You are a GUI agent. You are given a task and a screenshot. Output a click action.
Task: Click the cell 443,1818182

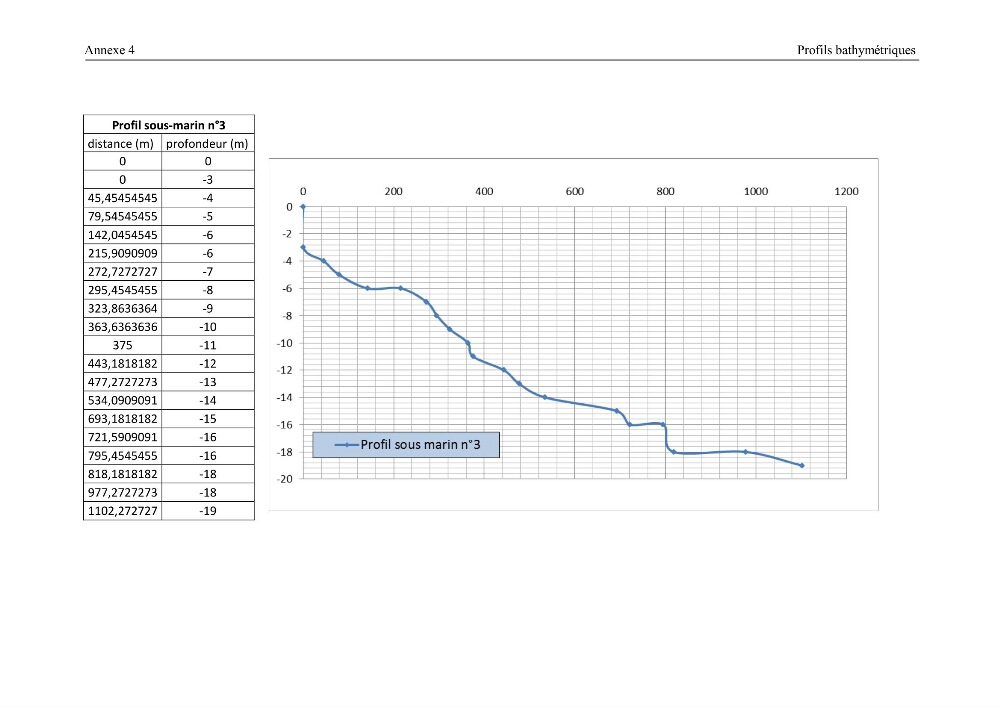tap(122, 364)
